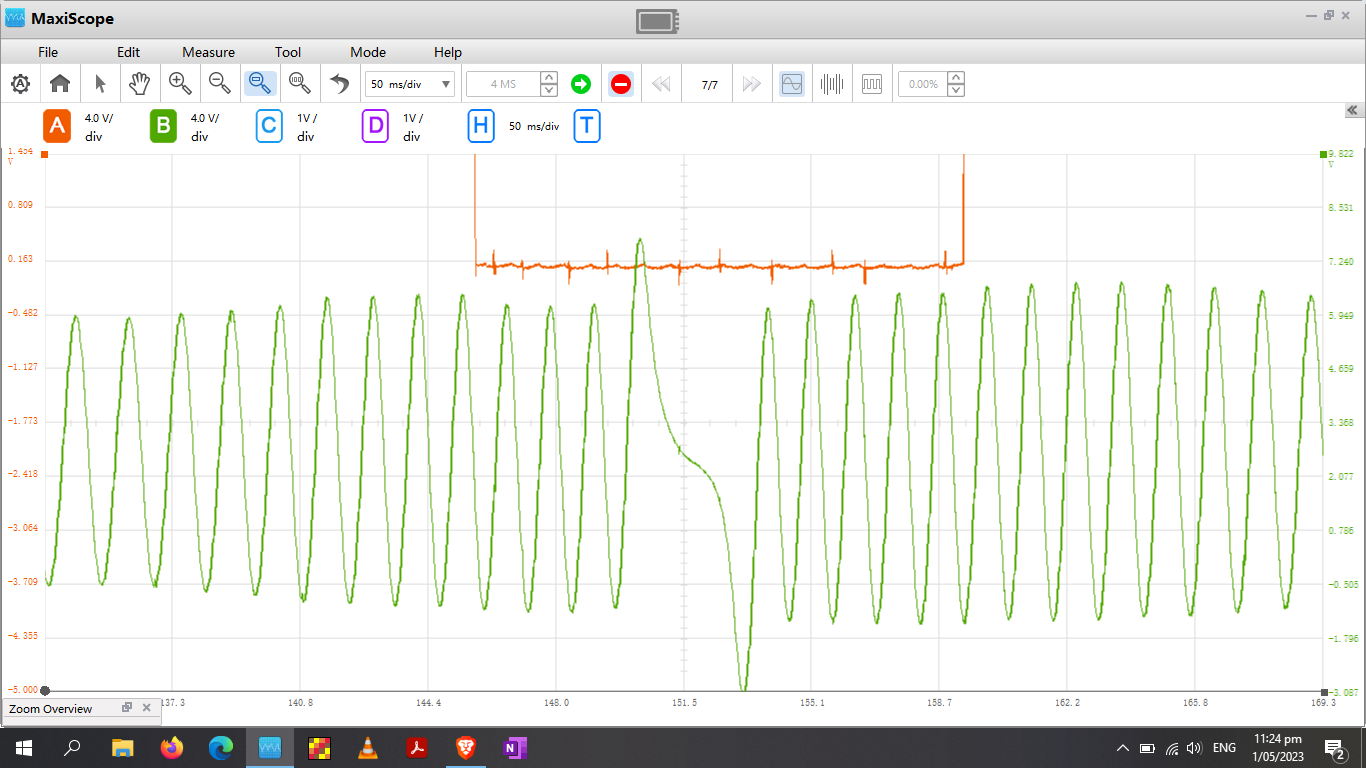Open OneNote from taskbar
The image size is (1366, 768).
(515, 747)
